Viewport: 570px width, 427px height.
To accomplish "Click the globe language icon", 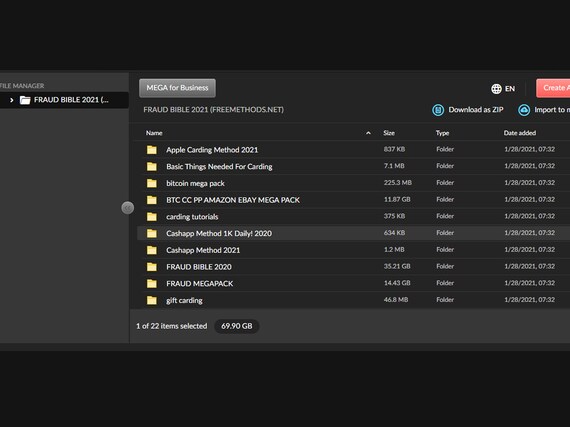I will 496,89.
